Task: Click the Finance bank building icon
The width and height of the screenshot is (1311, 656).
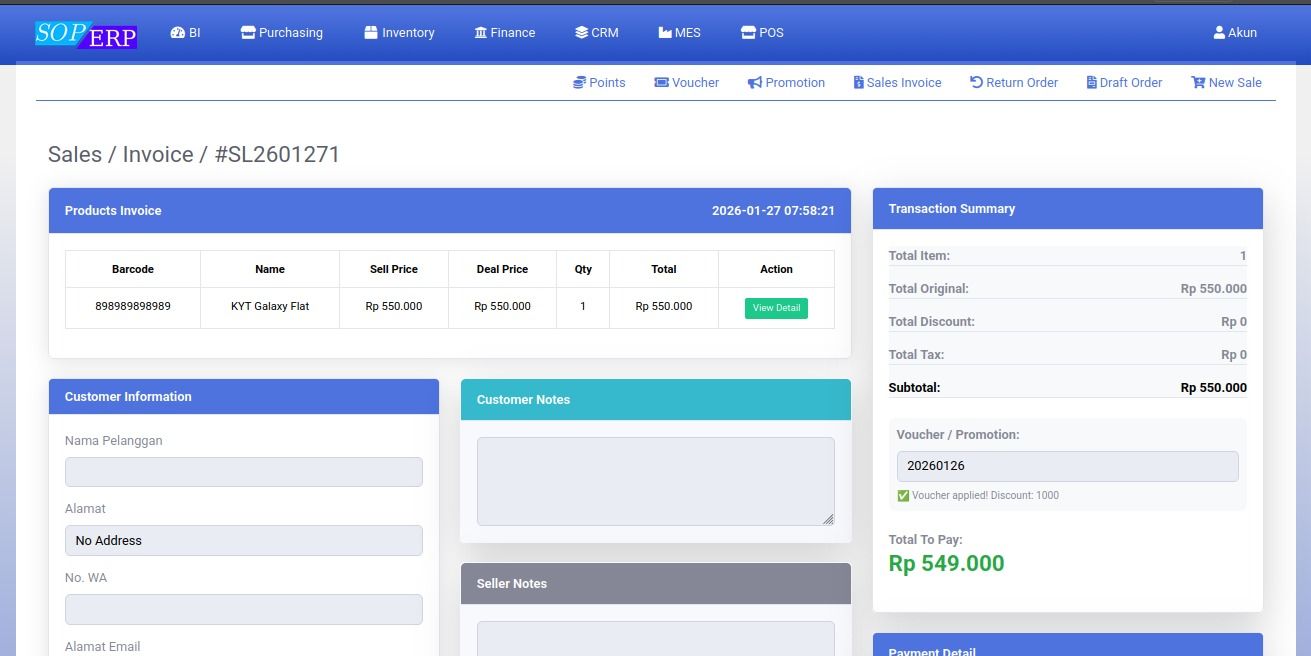Action: point(481,33)
